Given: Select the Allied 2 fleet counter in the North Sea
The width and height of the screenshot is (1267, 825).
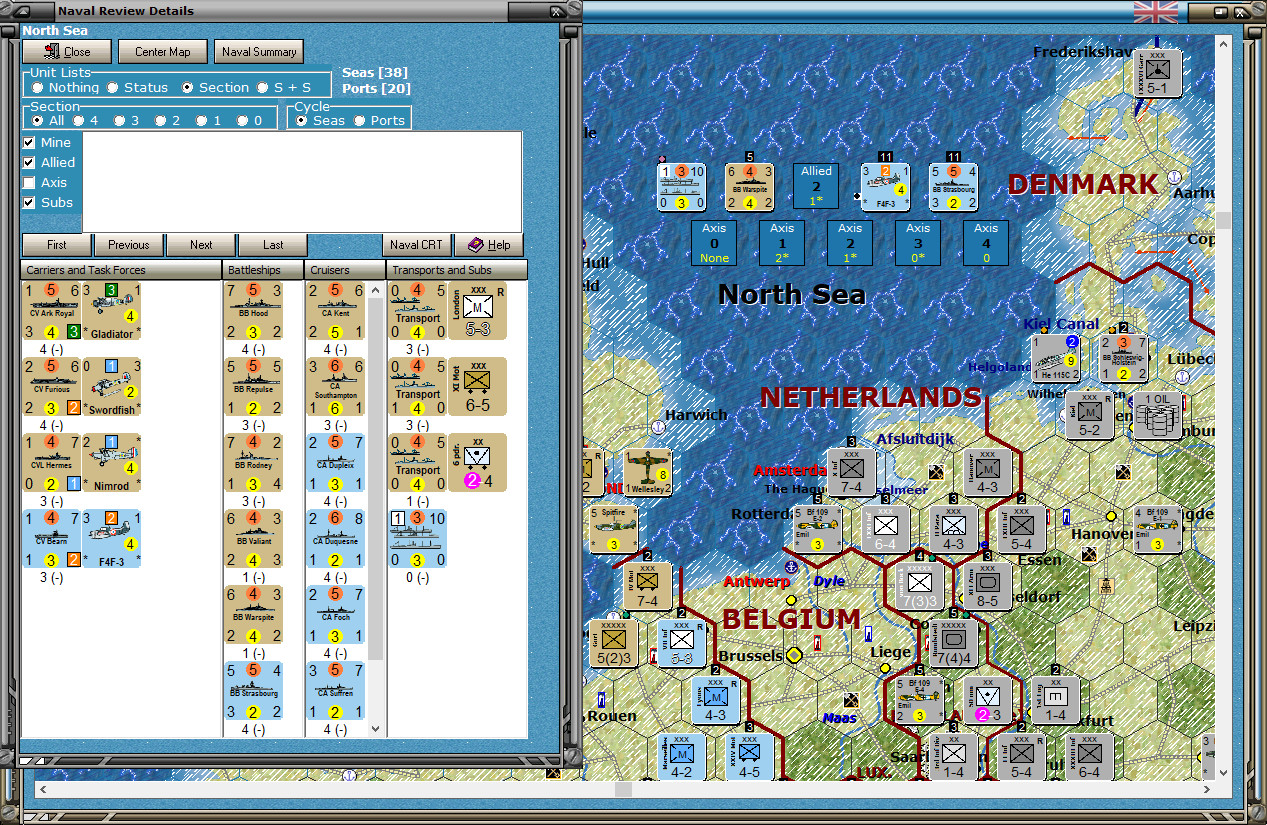Looking at the screenshot, I should [814, 186].
